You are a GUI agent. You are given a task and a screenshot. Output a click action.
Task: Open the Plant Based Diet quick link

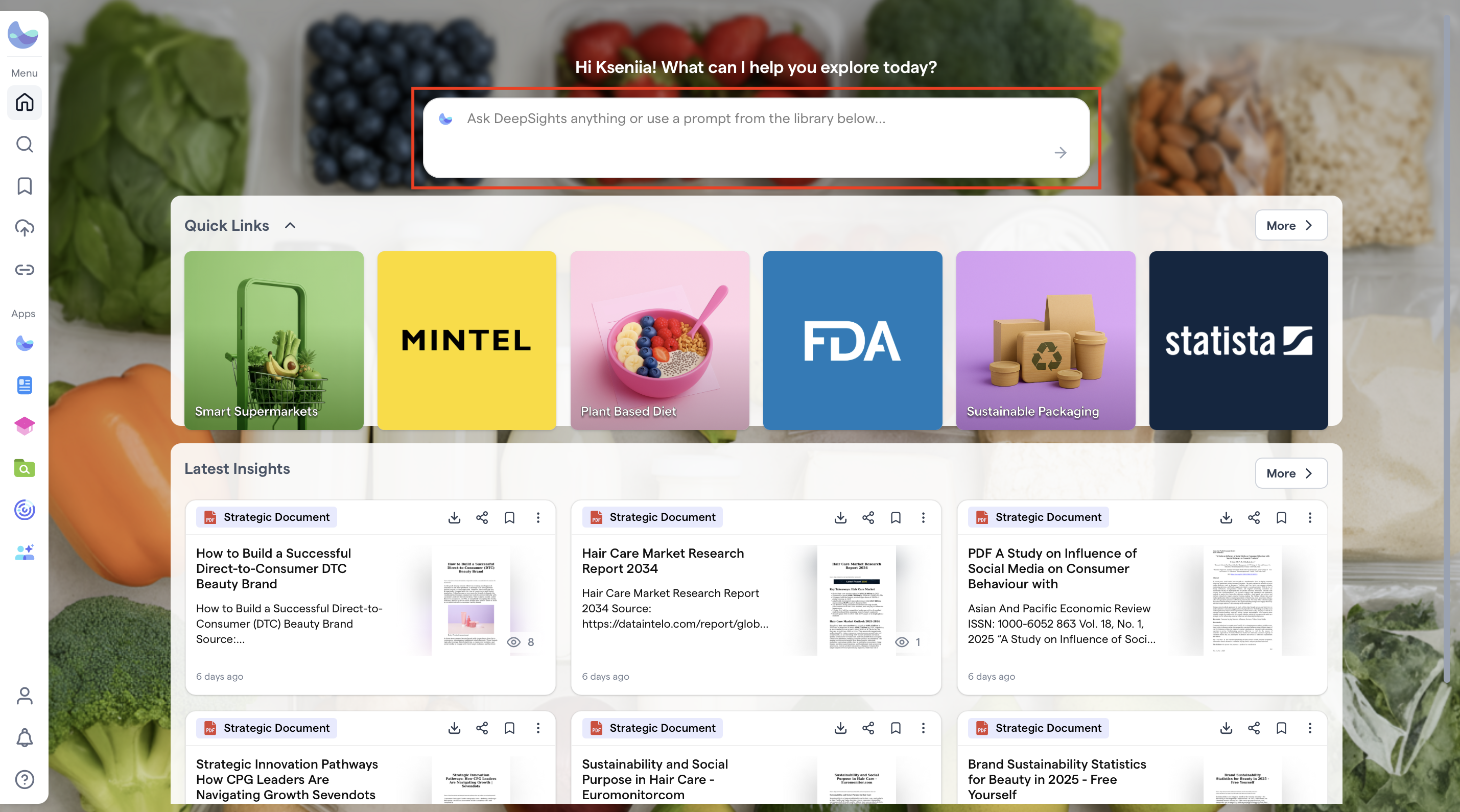660,341
